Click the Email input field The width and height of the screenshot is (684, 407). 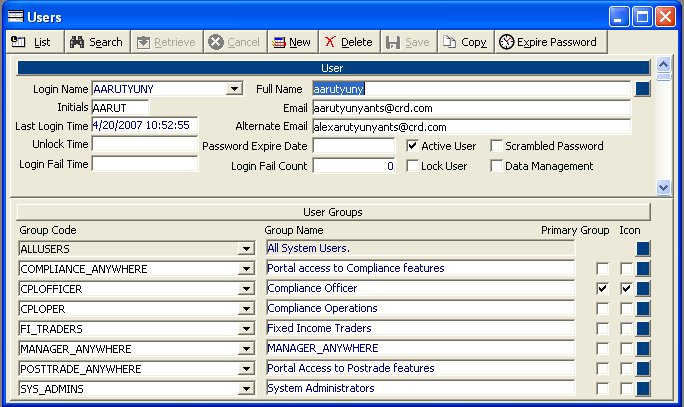pyautogui.click(x=472, y=108)
